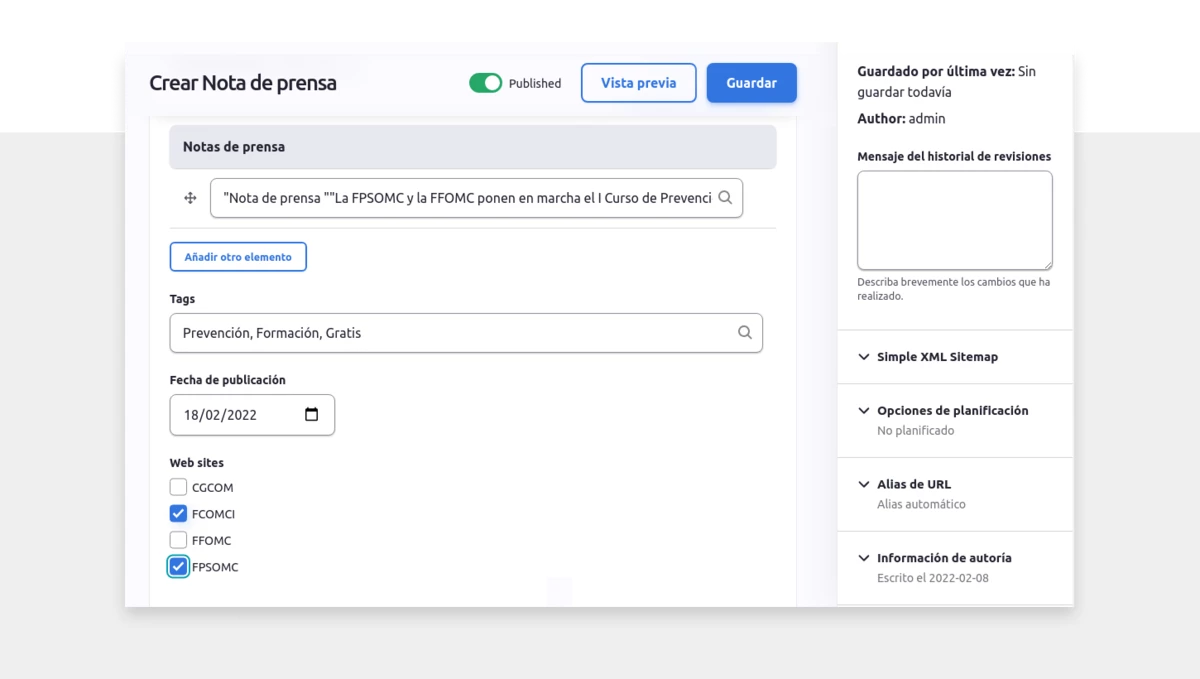Expand Opciones de planificación section
The width and height of the screenshot is (1200, 679).
point(955,420)
